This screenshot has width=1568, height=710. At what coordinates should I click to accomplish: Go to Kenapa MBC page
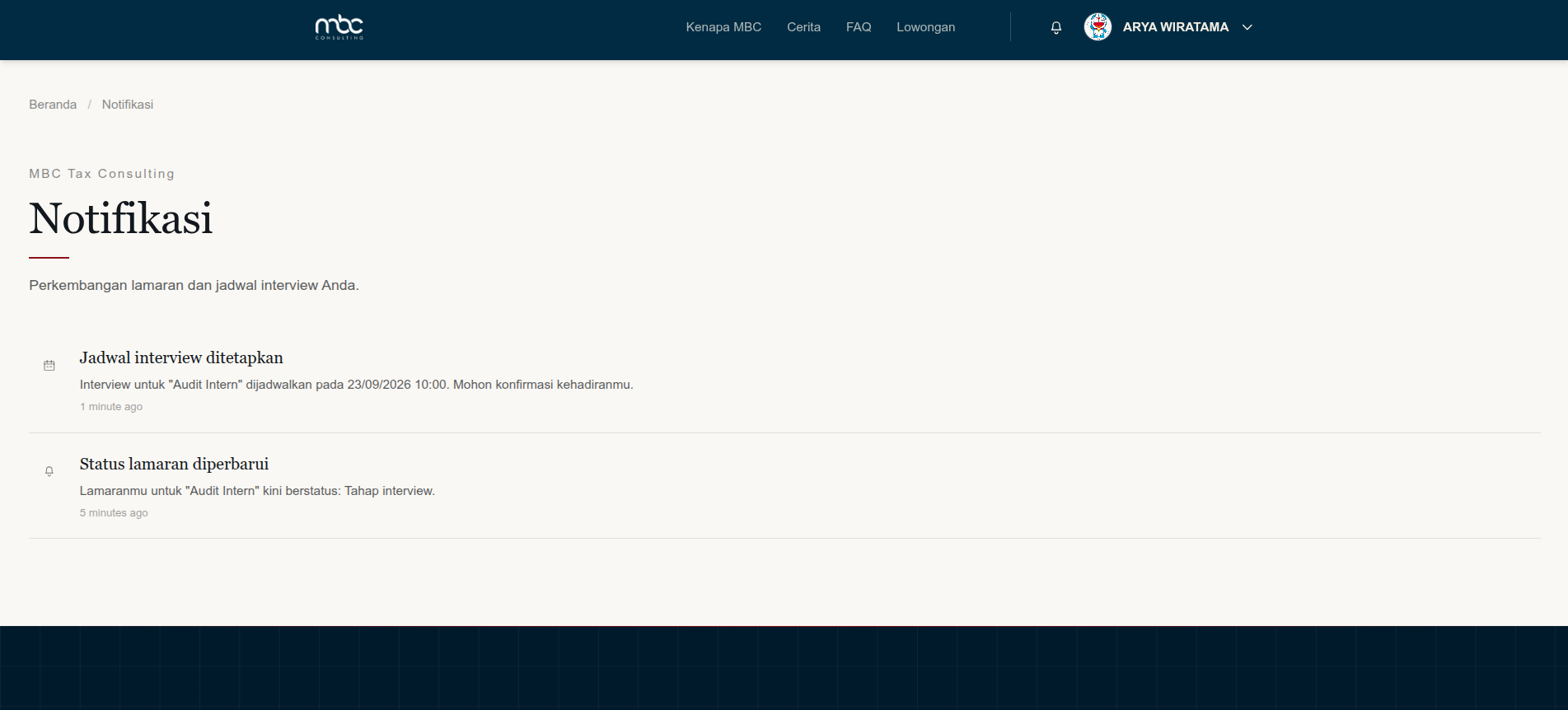pos(723,27)
